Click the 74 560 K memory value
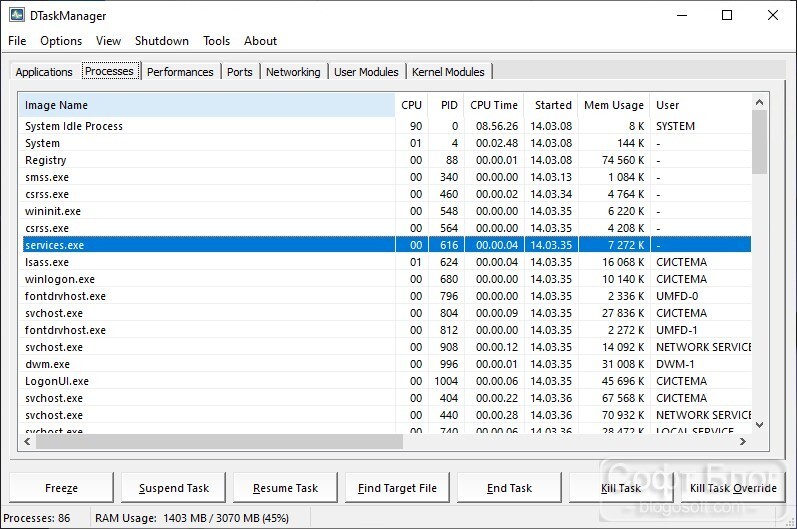Image resolution: width=797 pixels, height=529 pixels. tap(623, 160)
